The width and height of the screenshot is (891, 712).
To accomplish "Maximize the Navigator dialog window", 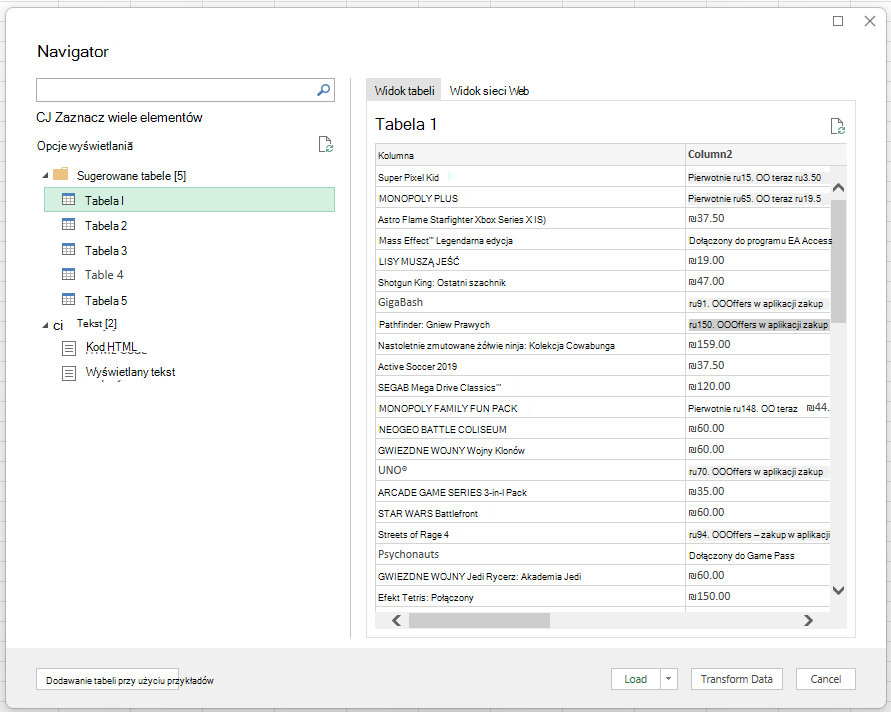I will click(x=838, y=21).
